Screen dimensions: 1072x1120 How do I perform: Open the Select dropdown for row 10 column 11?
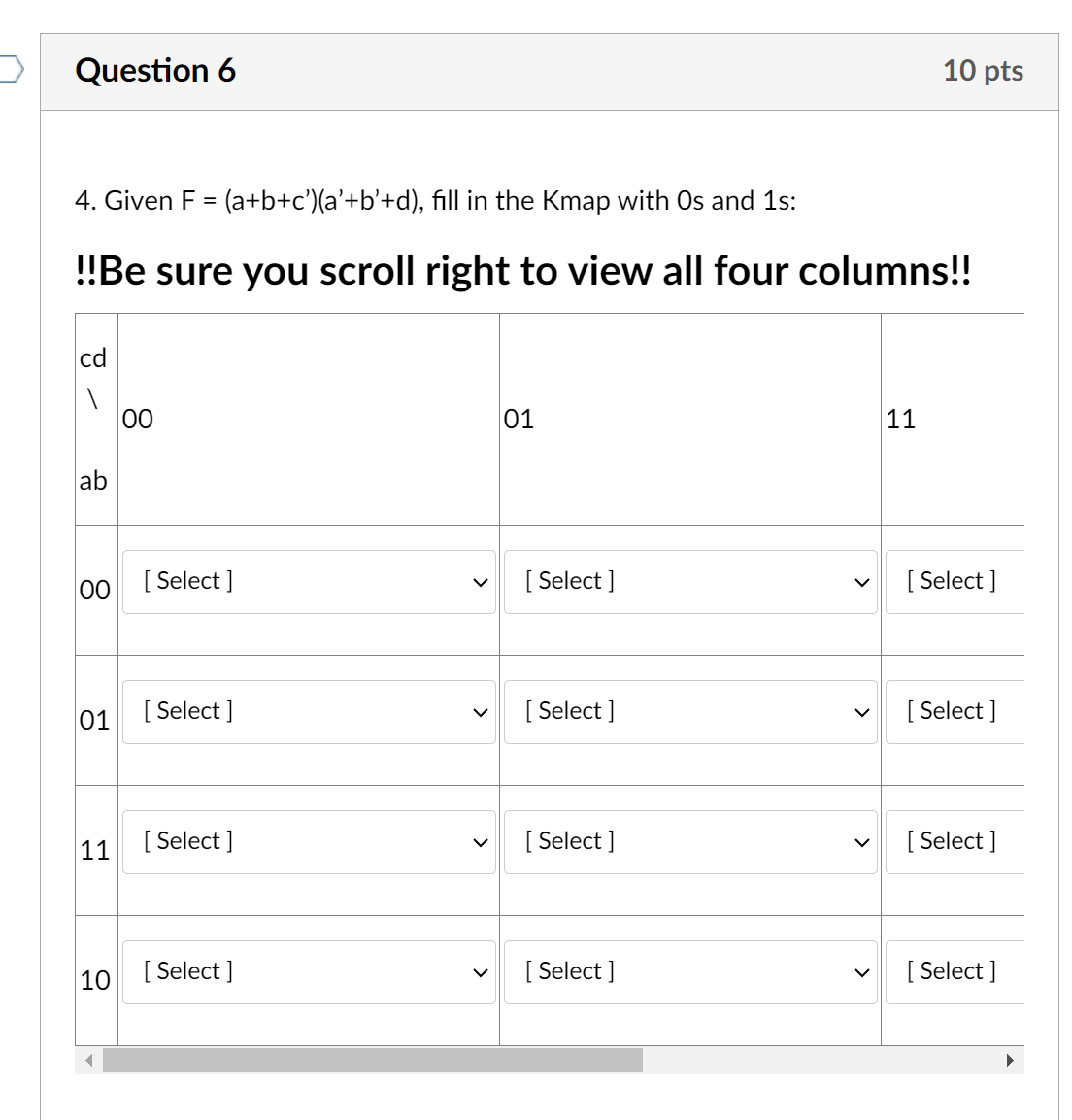pos(953,970)
